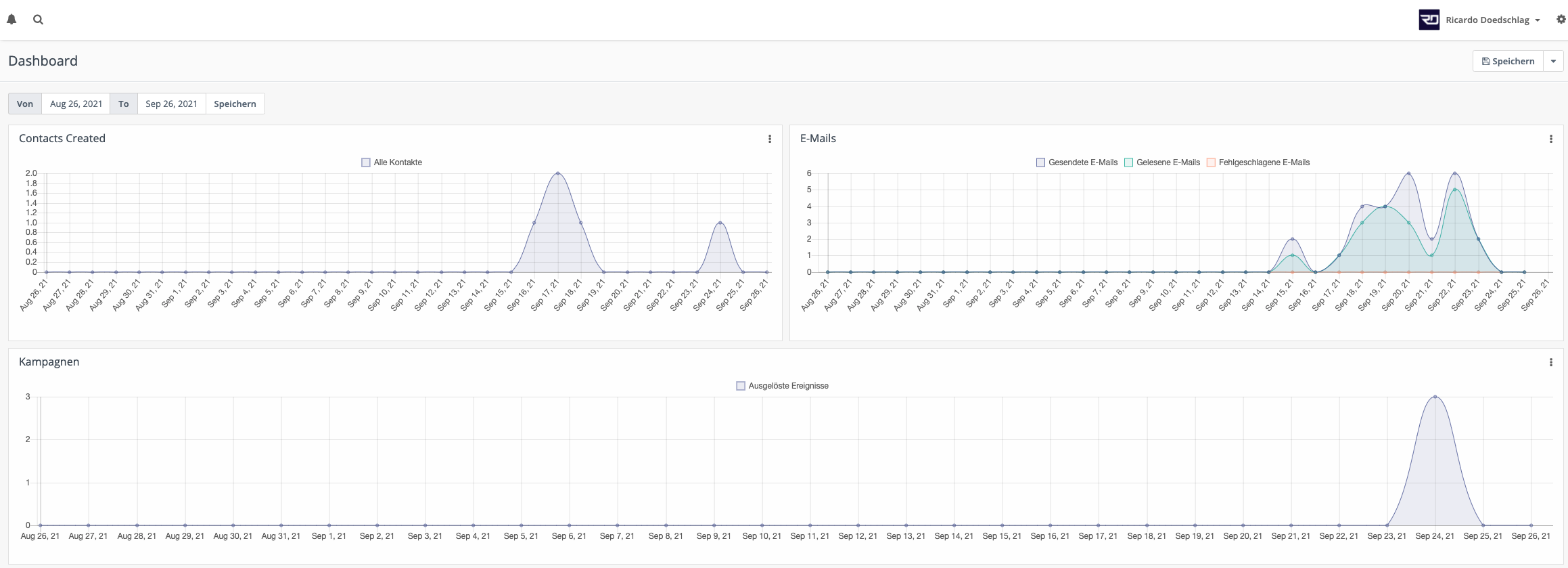Open the settings gear in top bar

[1561, 20]
